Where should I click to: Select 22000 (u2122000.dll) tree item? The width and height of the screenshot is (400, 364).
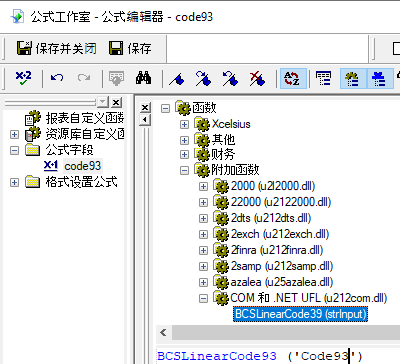(x=281, y=202)
